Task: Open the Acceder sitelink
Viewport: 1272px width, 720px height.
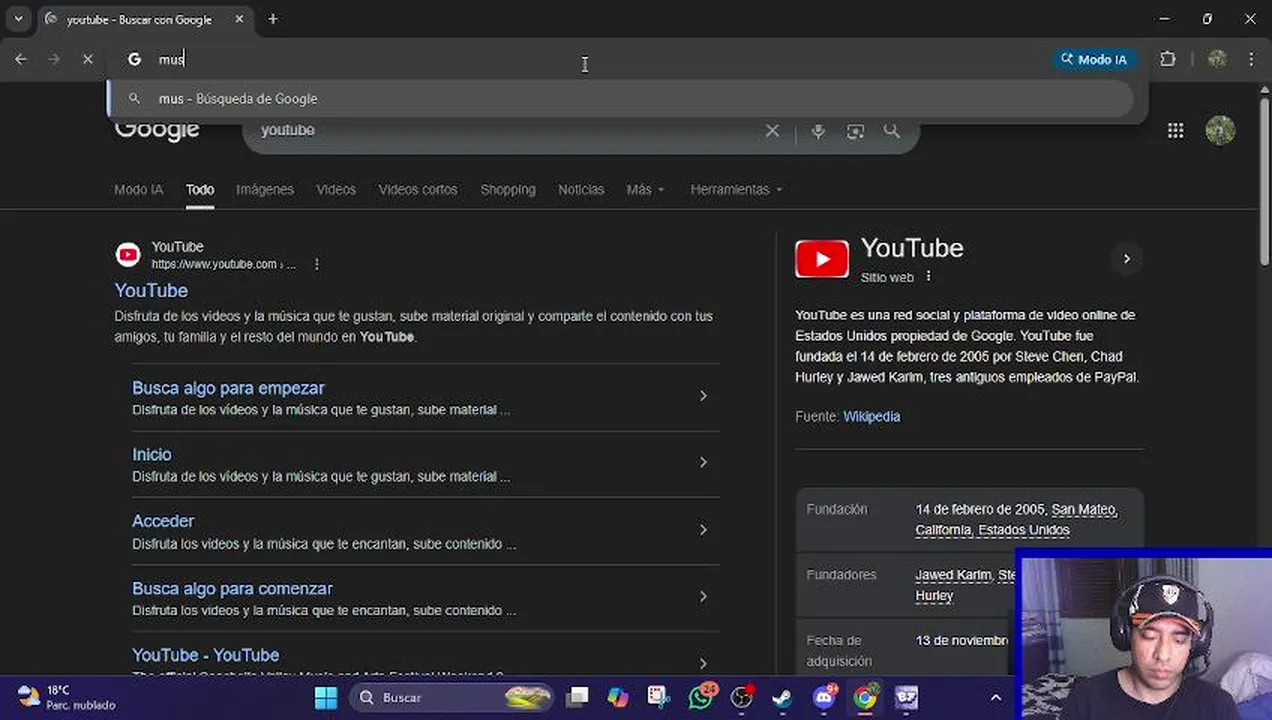Action: tap(163, 521)
